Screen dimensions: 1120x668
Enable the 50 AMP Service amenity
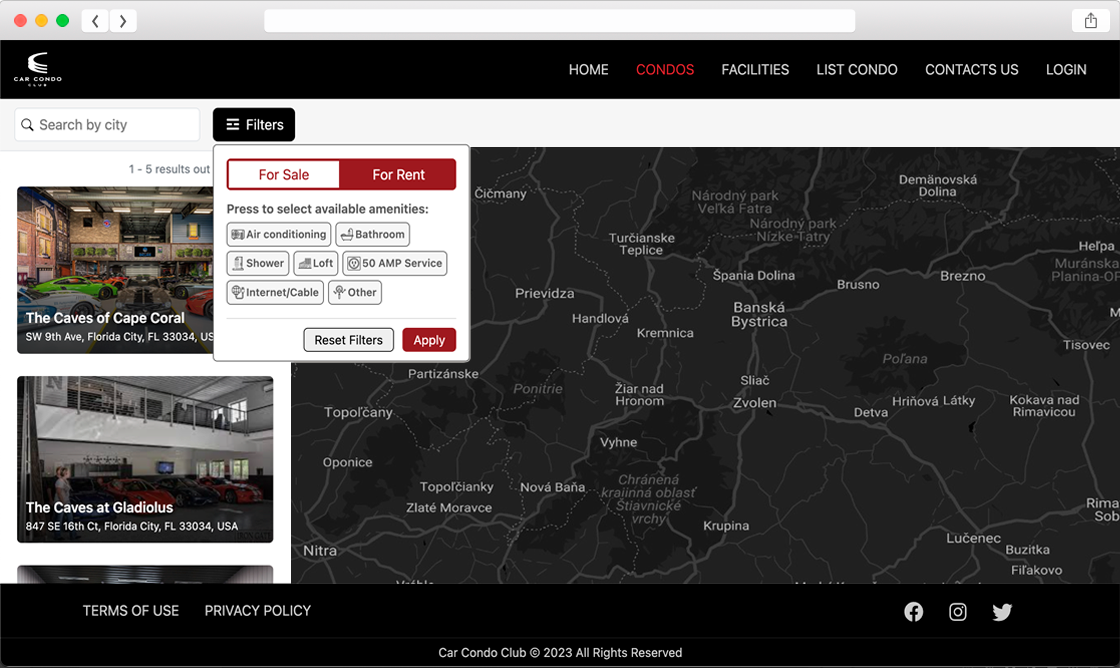[394, 264]
